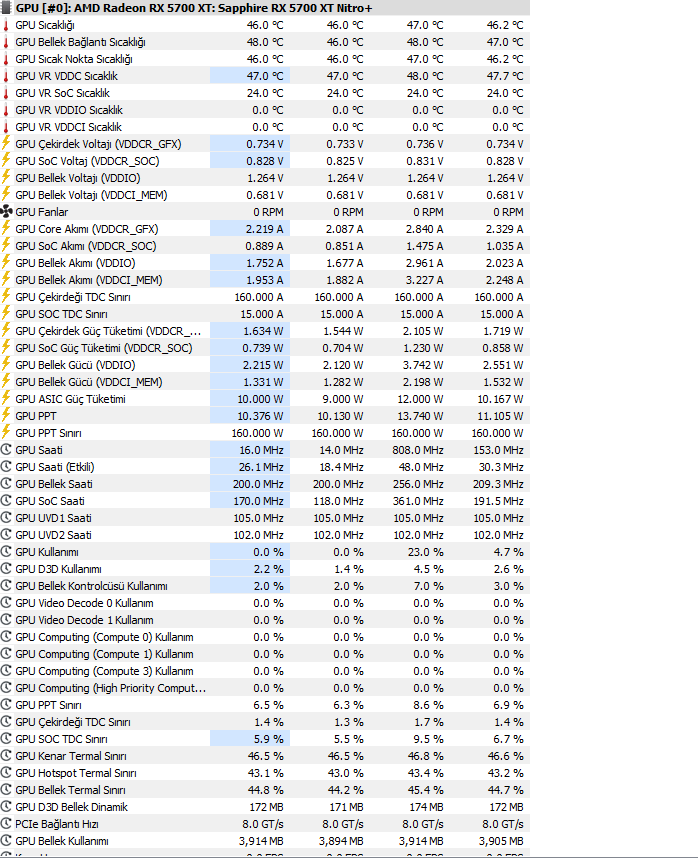The height and width of the screenshot is (858, 698).
Task: Select the GPU Hotspot Termal Sınırı row
Action: click(265, 772)
